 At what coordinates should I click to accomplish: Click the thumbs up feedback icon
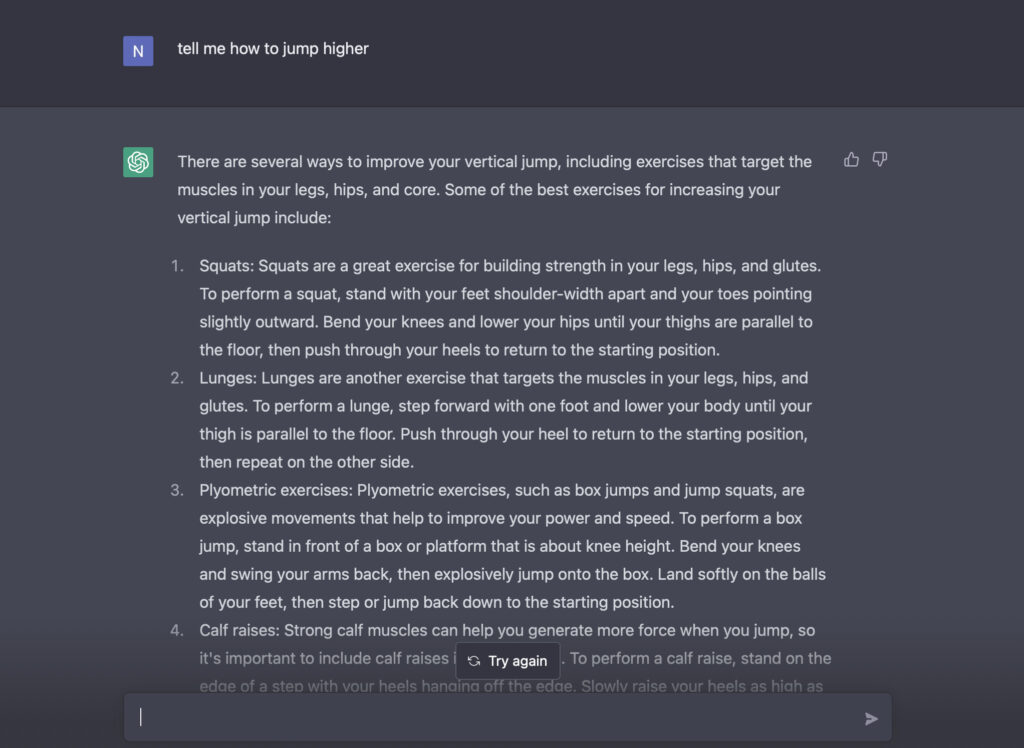[x=851, y=159]
